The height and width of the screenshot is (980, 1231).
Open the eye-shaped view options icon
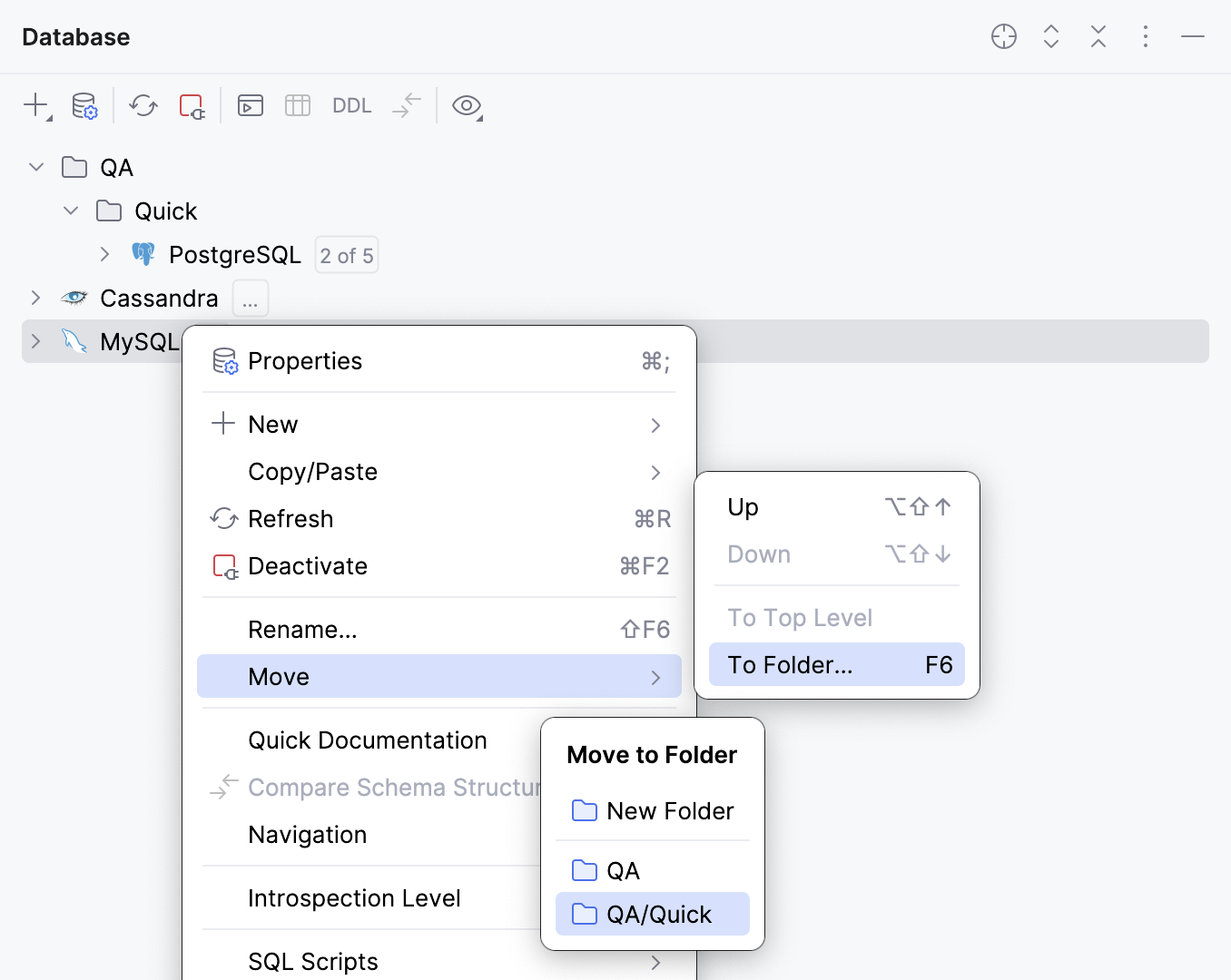click(x=467, y=105)
